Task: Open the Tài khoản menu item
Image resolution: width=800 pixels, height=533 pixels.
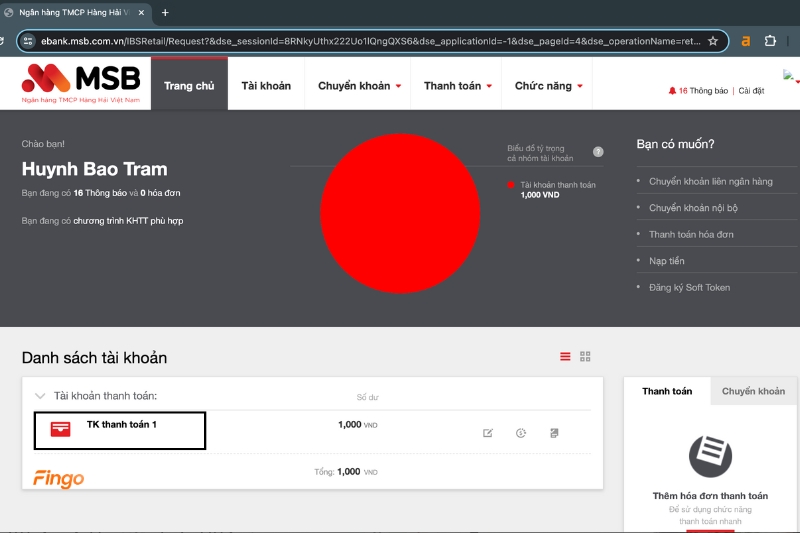Action: coord(266,86)
